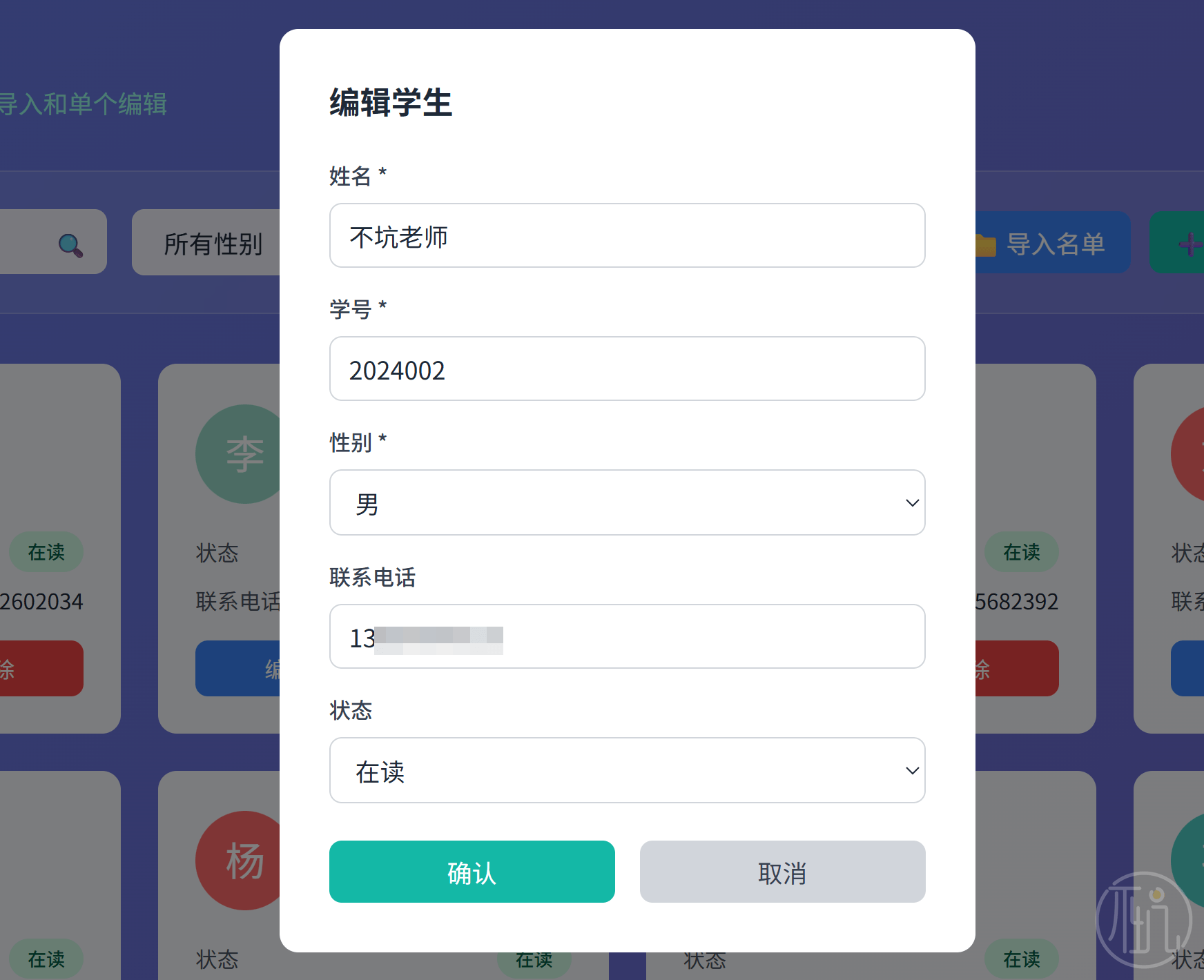Click the chevron arrow of 性别 select
1204x980 pixels.
[x=912, y=503]
